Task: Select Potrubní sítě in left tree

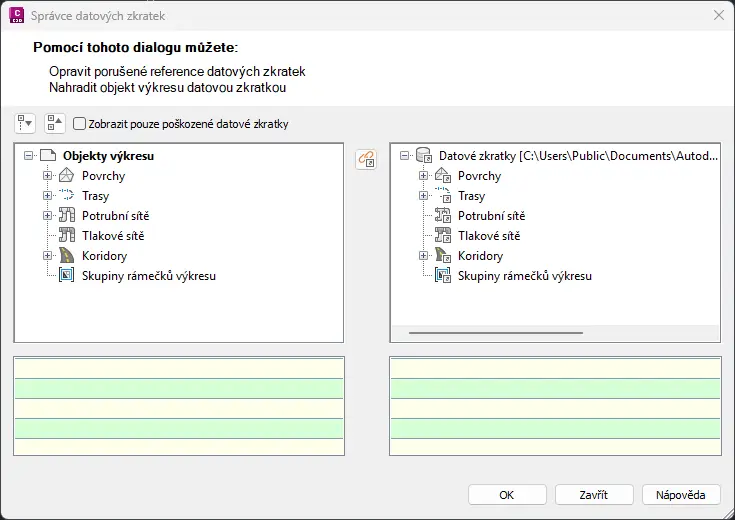Action: click(x=115, y=216)
